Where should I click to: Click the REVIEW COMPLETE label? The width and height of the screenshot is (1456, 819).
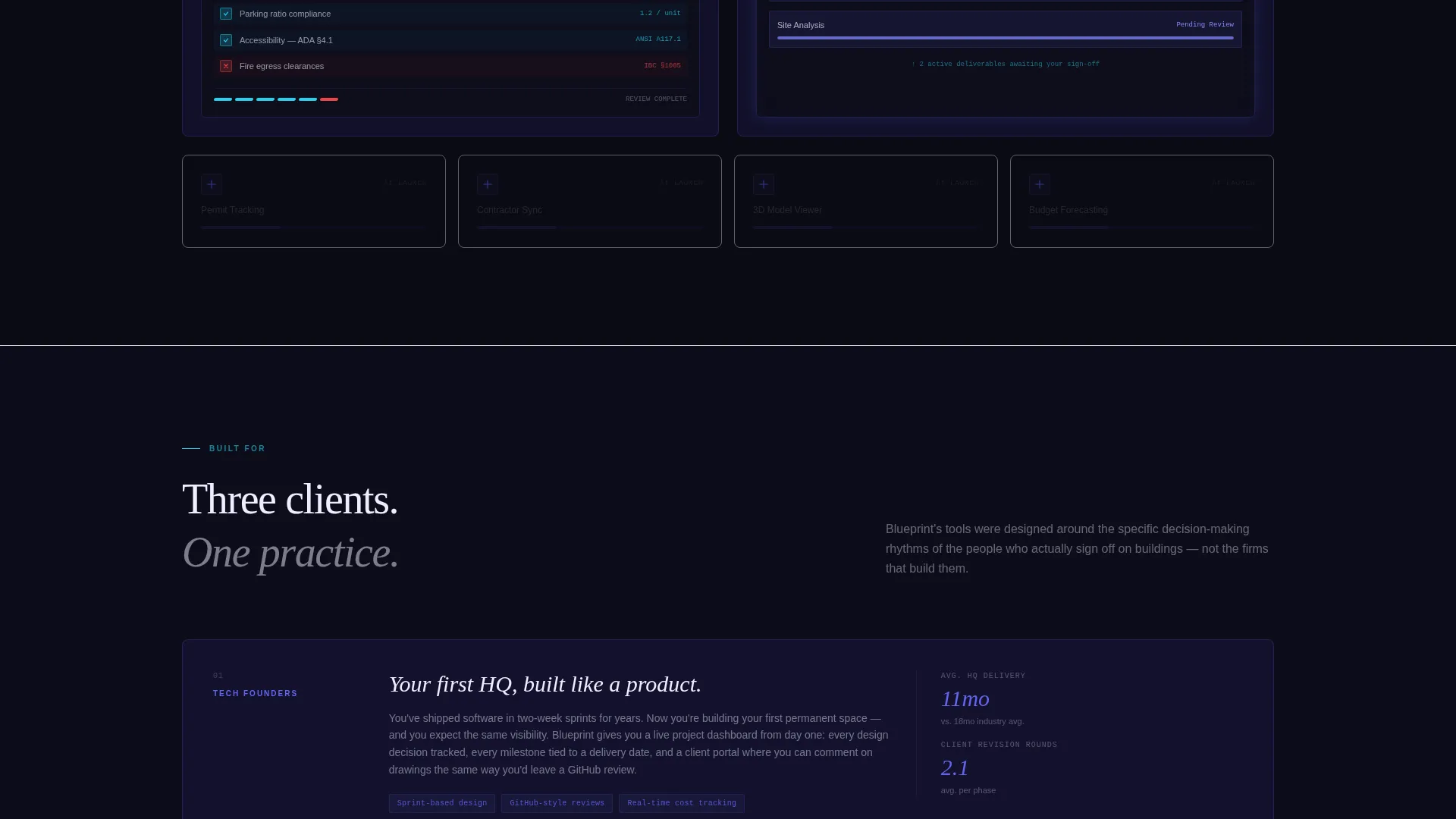click(656, 99)
